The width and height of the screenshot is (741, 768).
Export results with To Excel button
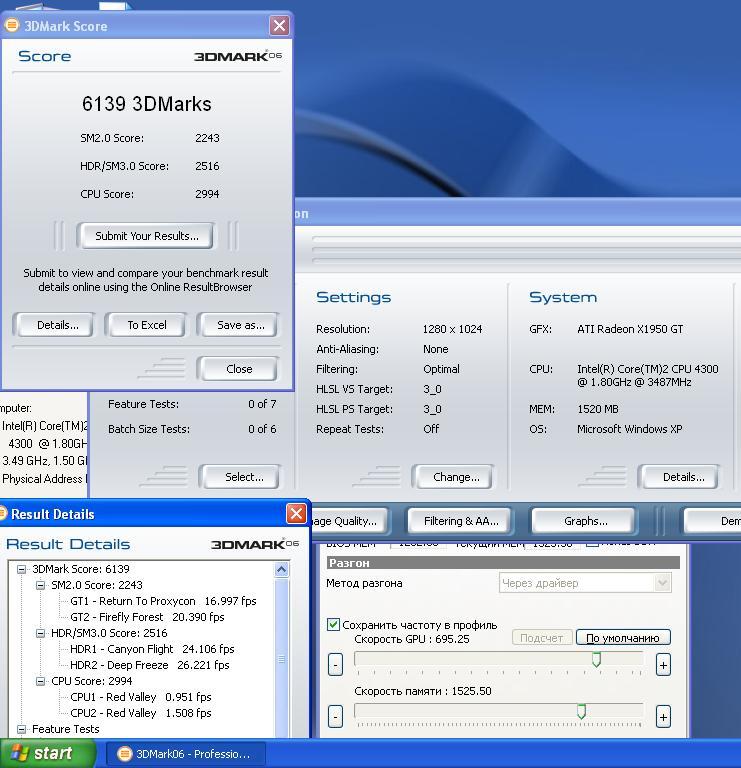point(146,325)
